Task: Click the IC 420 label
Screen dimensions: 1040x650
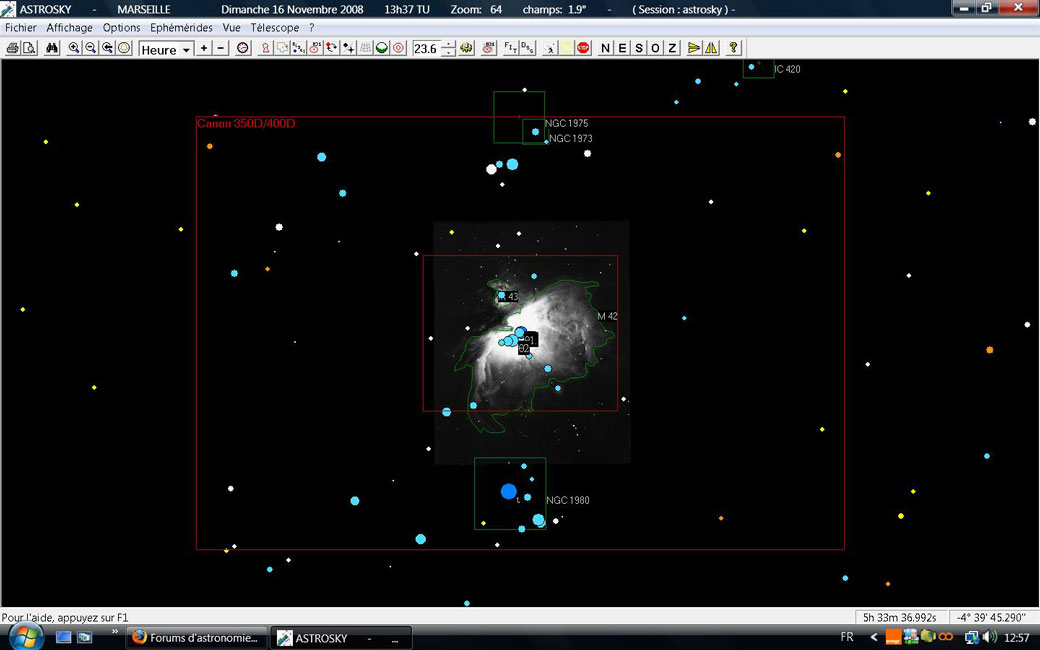Action: point(787,69)
